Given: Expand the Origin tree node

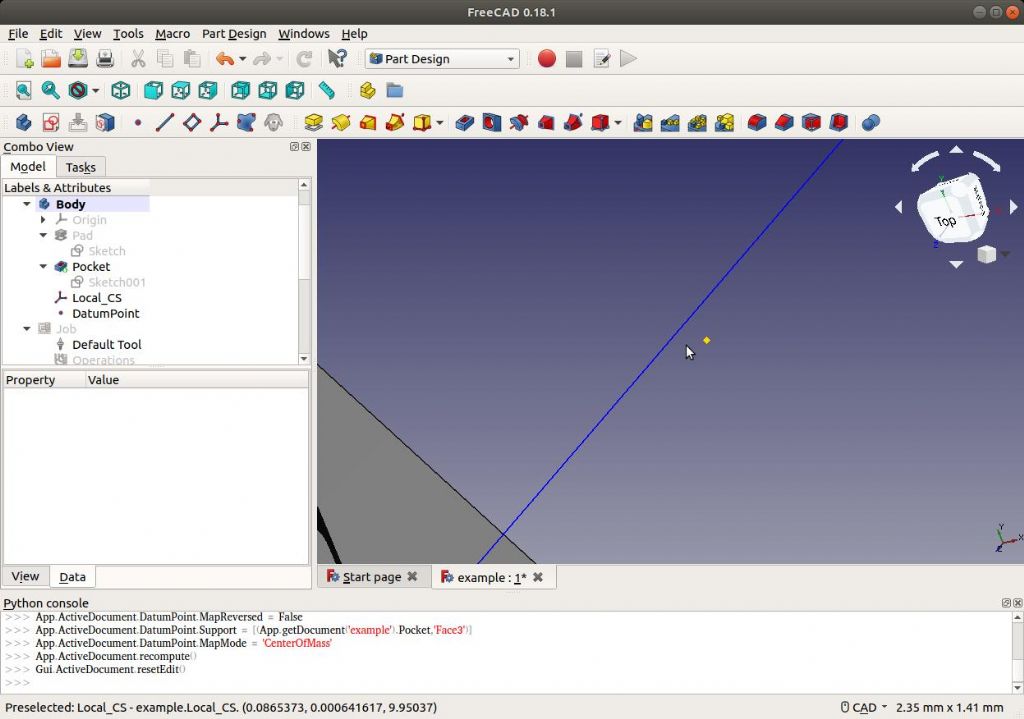Looking at the screenshot, I should (x=43, y=219).
